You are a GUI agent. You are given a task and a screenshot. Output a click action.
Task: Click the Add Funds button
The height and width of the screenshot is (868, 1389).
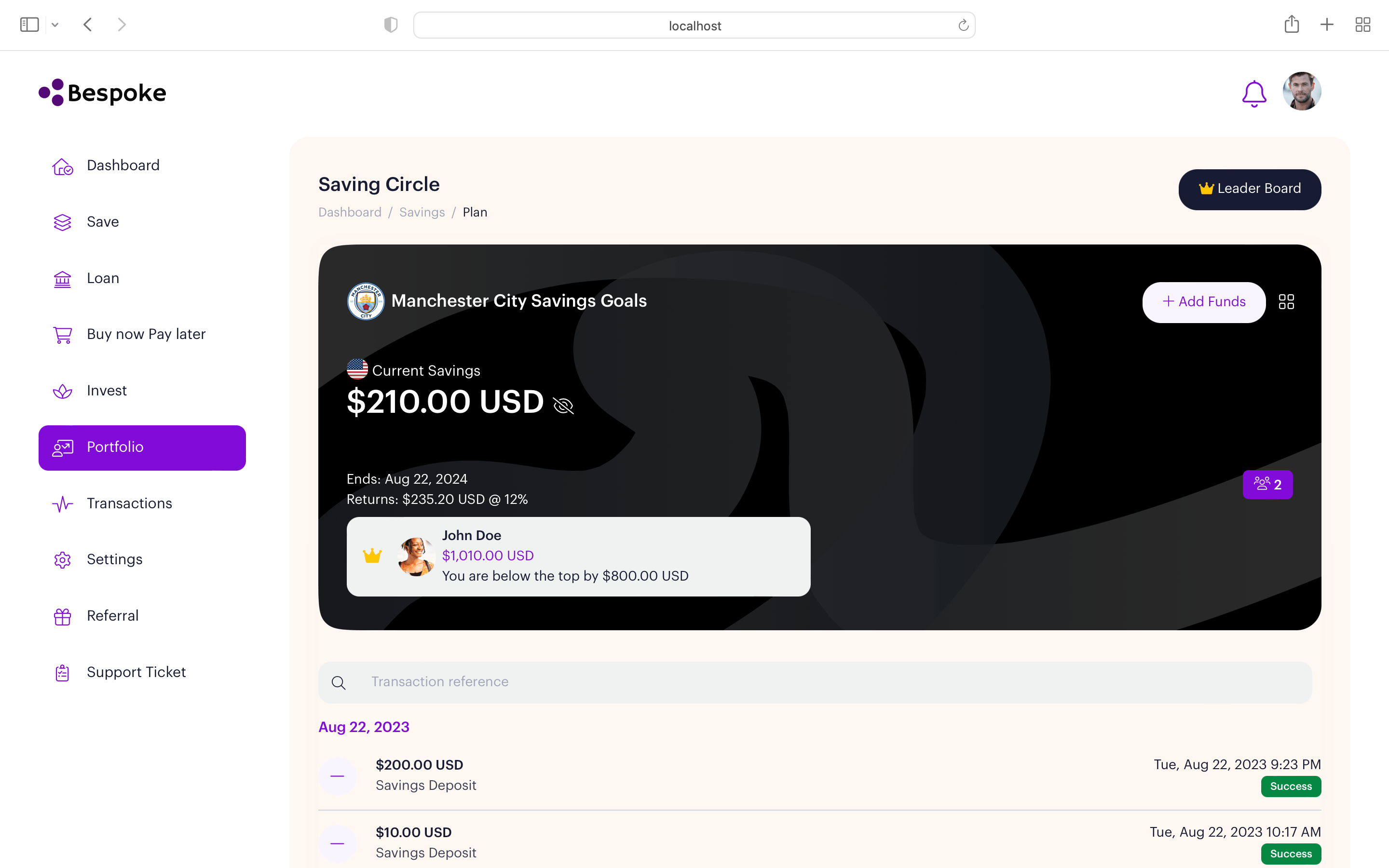(x=1204, y=302)
